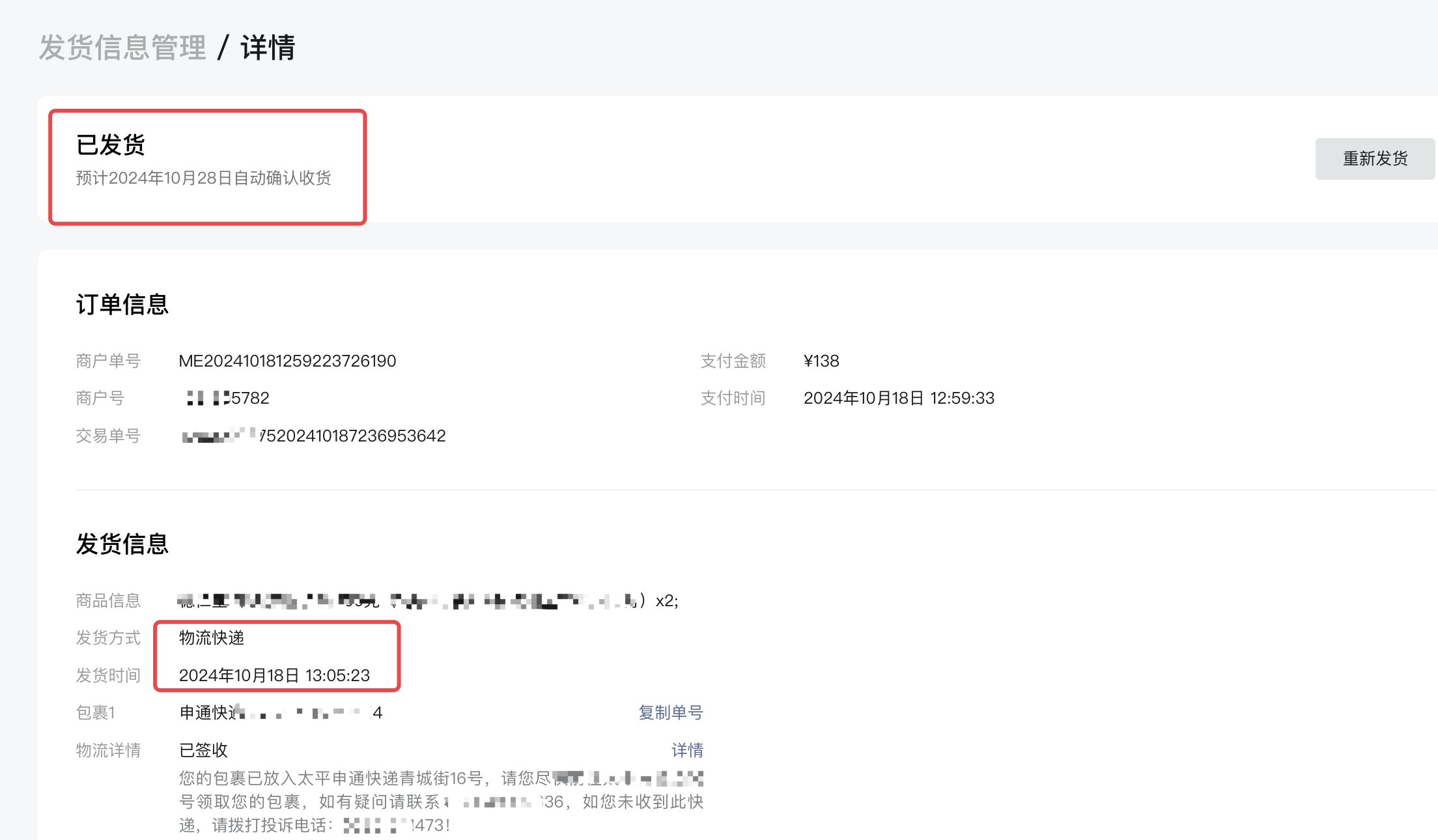1438x840 pixels.
Task: Click the 订单信息 section heading
Action: pyautogui.click(x=122, y=304)
